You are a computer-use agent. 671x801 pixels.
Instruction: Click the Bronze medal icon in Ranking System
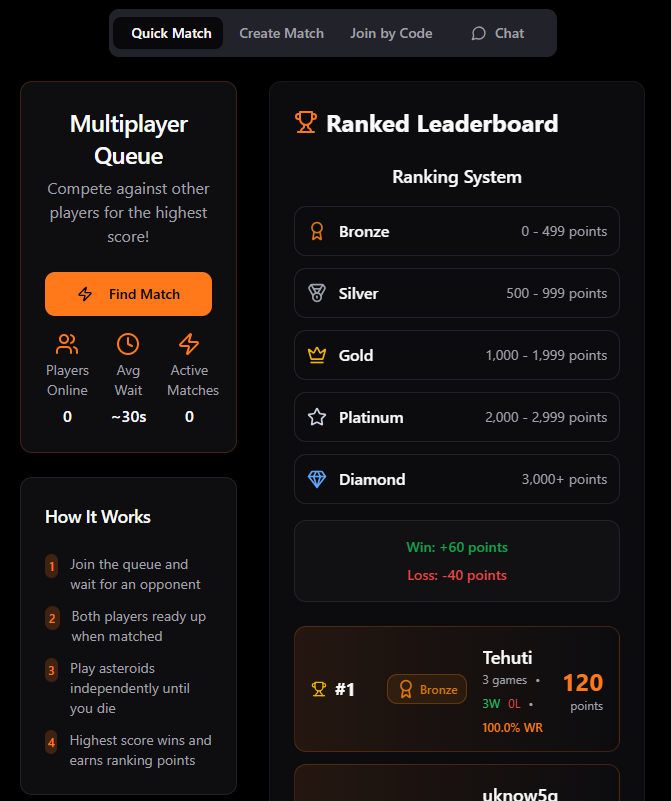pos(317,231)
